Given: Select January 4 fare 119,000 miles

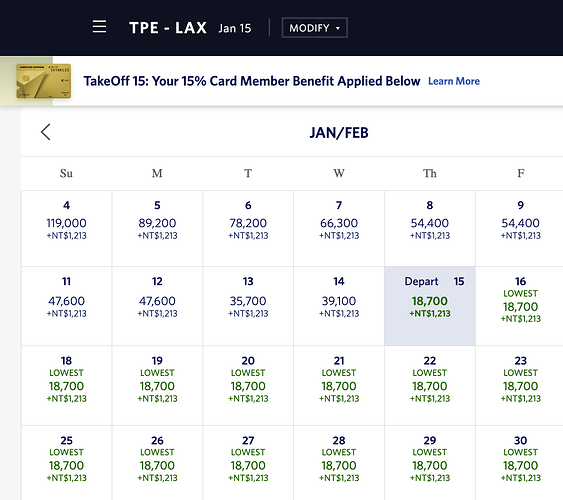Looking at the screenshot, I should point(66,228).
